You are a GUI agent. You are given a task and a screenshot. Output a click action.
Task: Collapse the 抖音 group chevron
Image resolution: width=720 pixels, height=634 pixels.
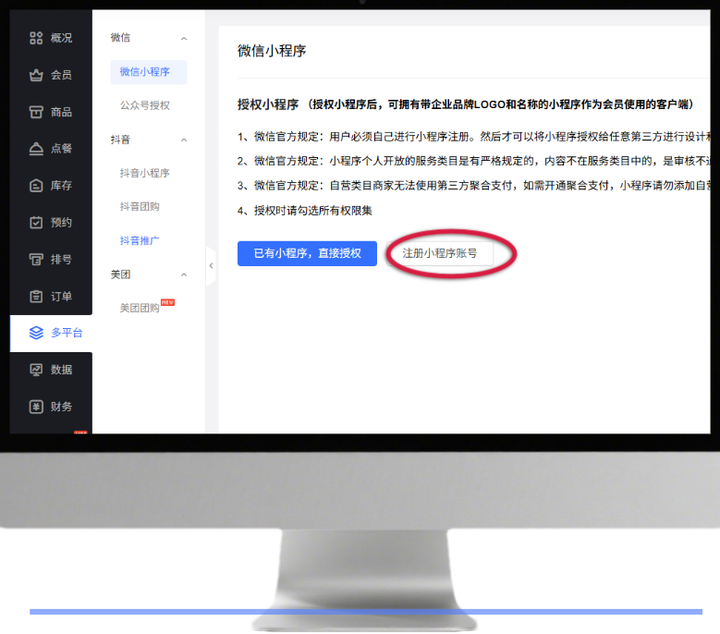coord(184,140)
